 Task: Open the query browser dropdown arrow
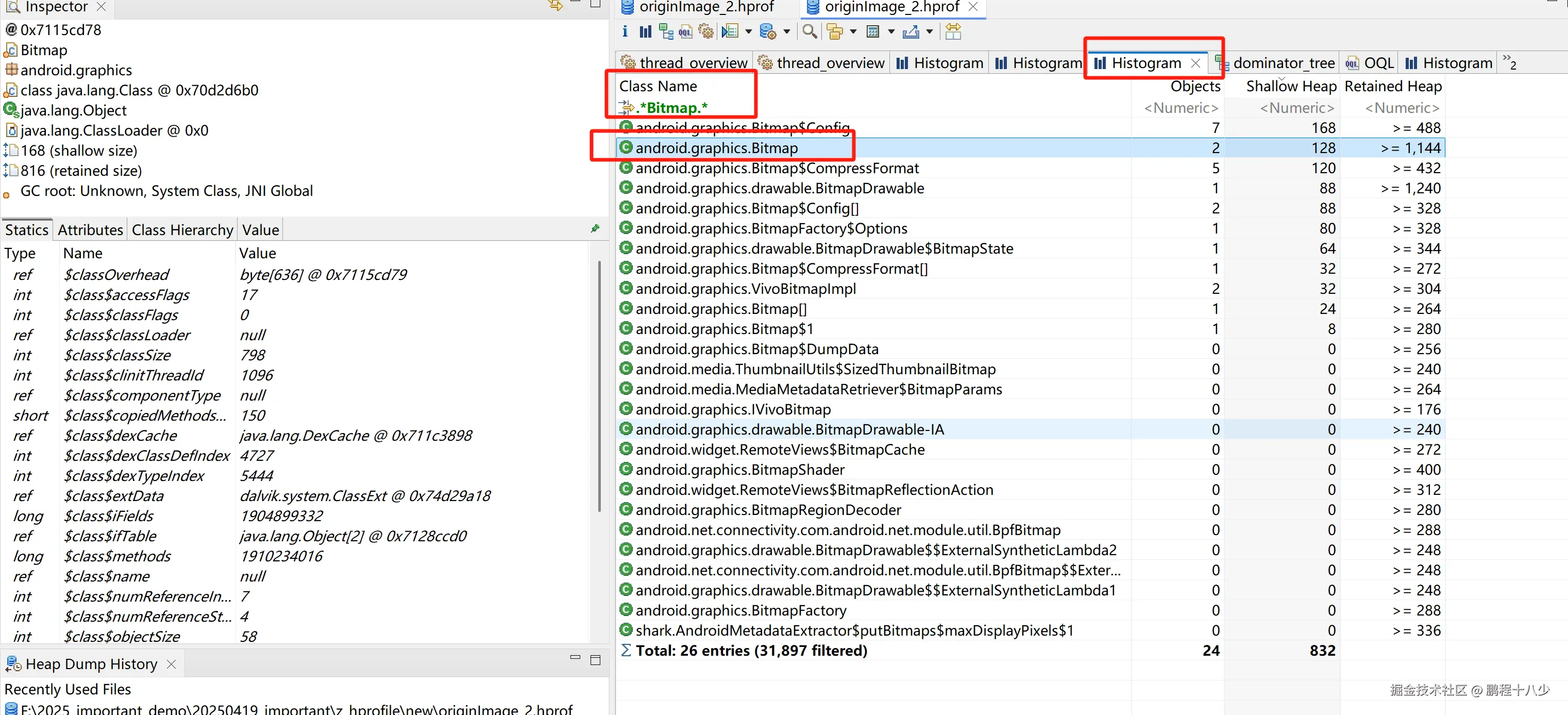coord(787,31)
